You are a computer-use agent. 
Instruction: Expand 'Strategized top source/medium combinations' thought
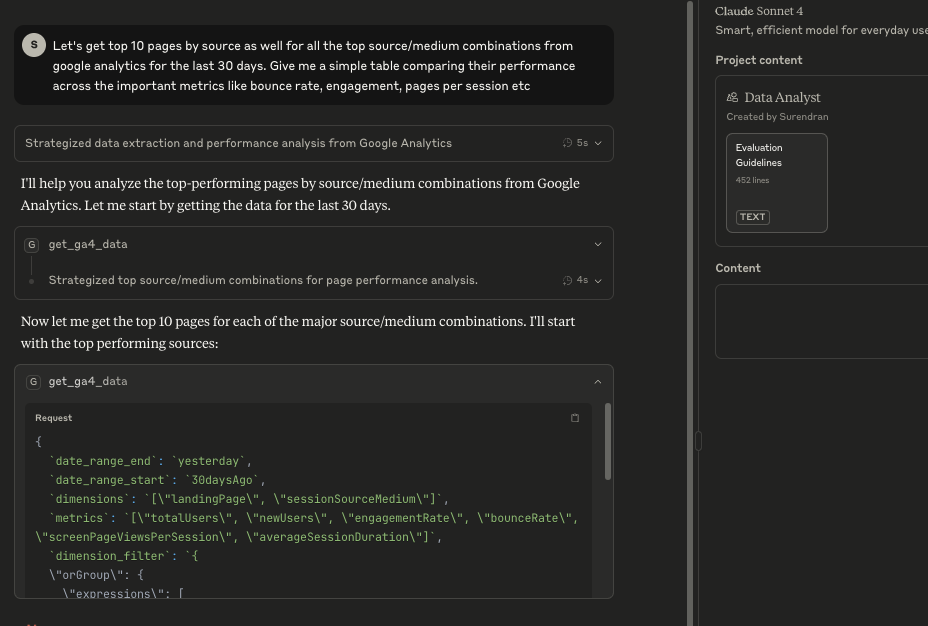pos(598,280)
